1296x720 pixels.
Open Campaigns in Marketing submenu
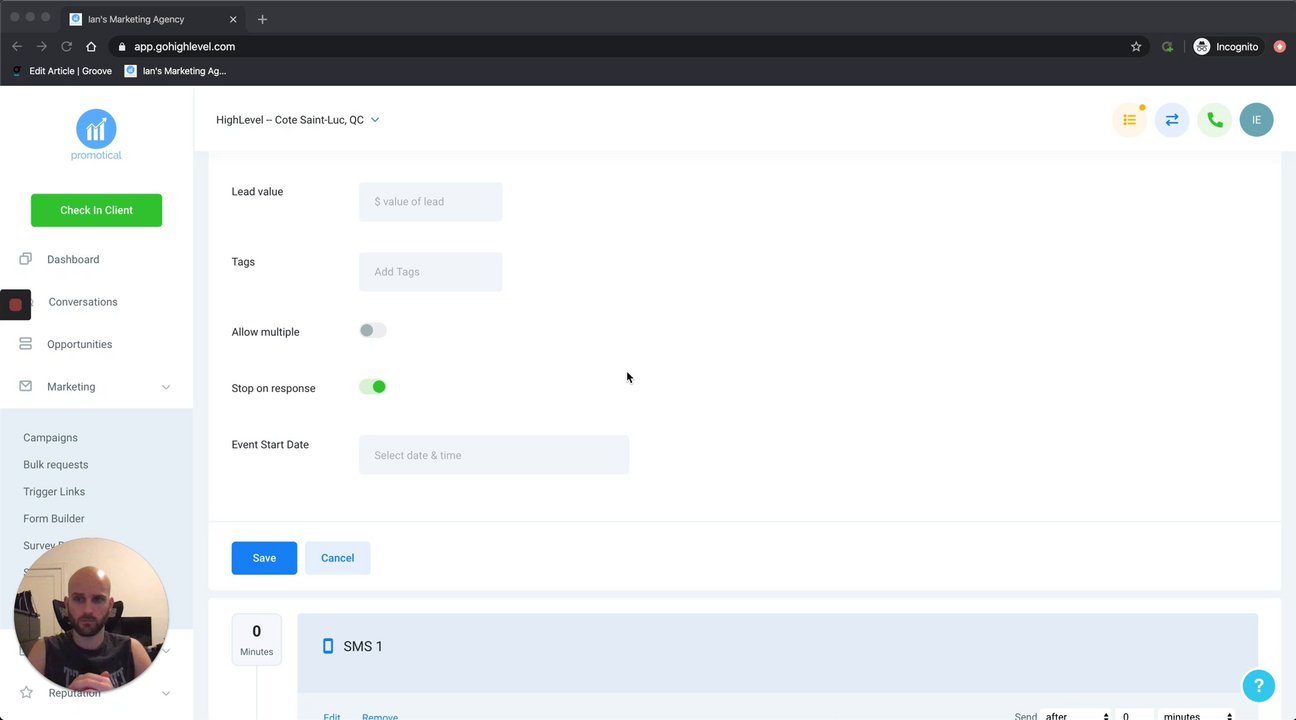(x=50, y=438)
